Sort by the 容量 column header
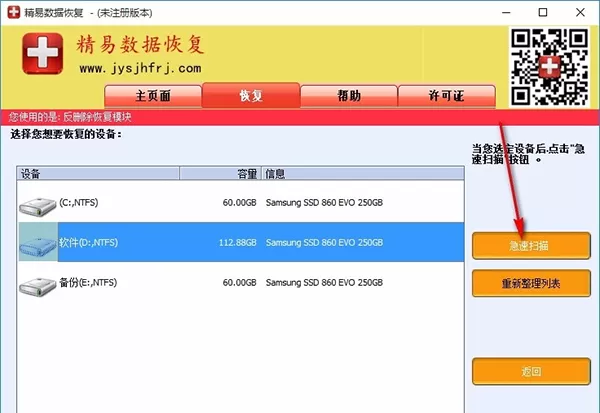 coord(221,174)
